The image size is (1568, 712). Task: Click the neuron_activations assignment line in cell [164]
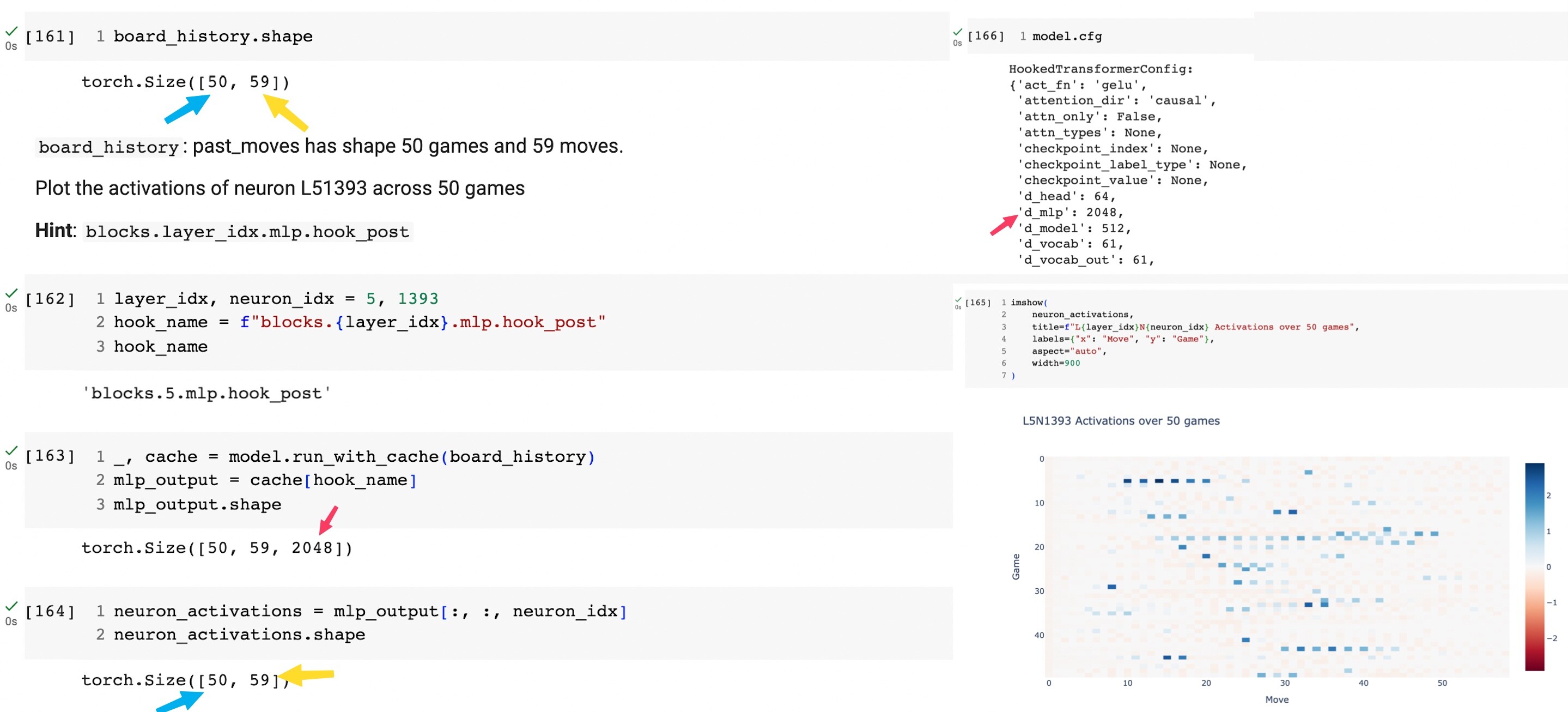pos(370,612)
